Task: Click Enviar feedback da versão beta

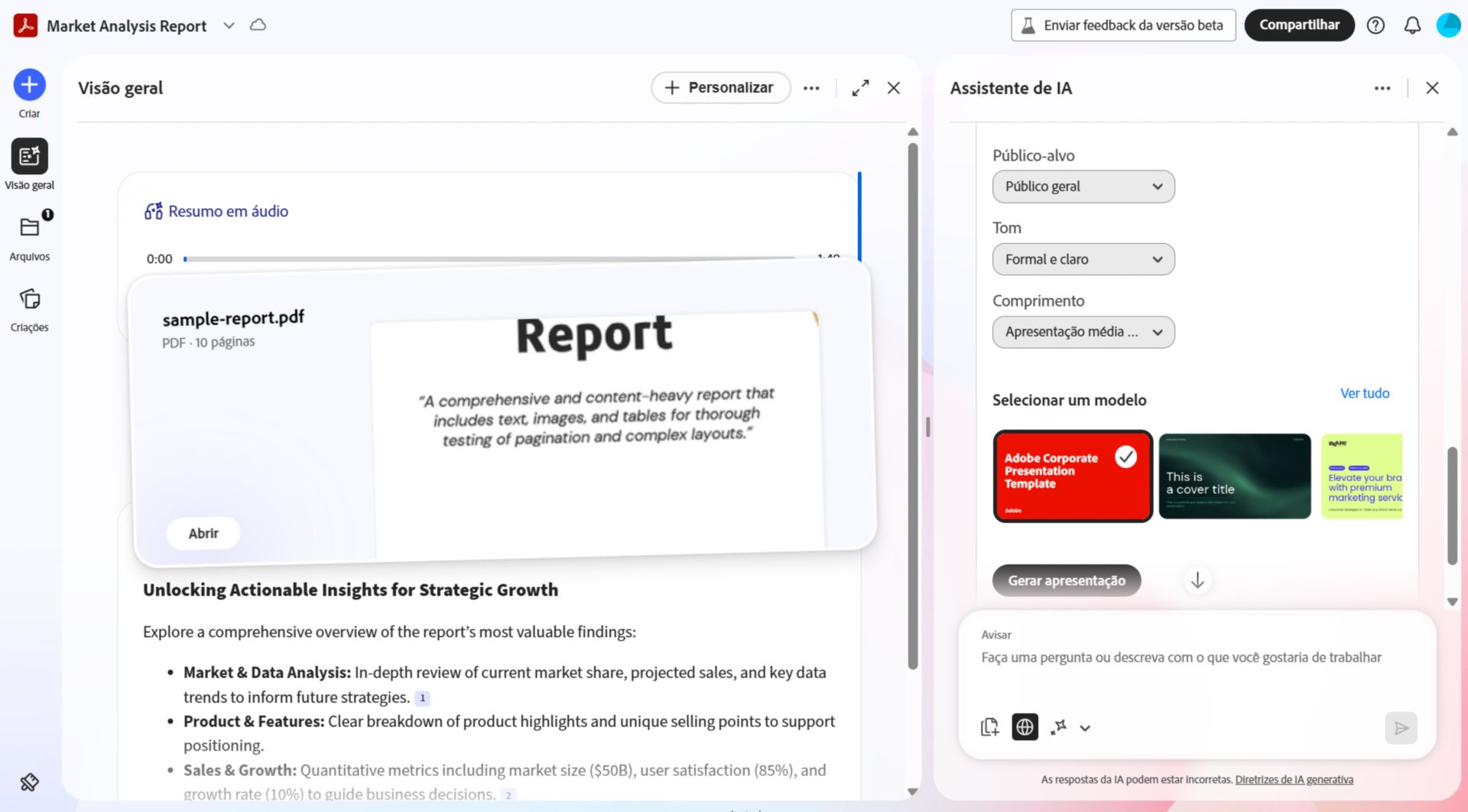Action: pos(1123,25)
